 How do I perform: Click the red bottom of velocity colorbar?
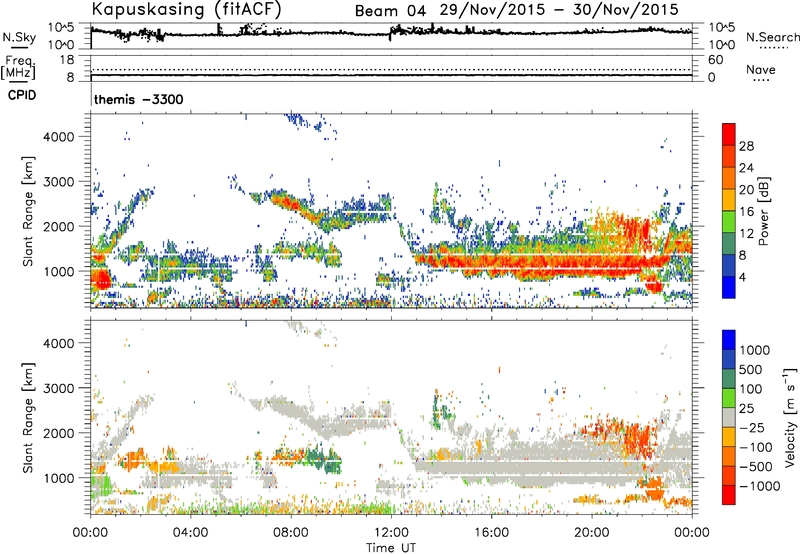(x=729, y=495)
